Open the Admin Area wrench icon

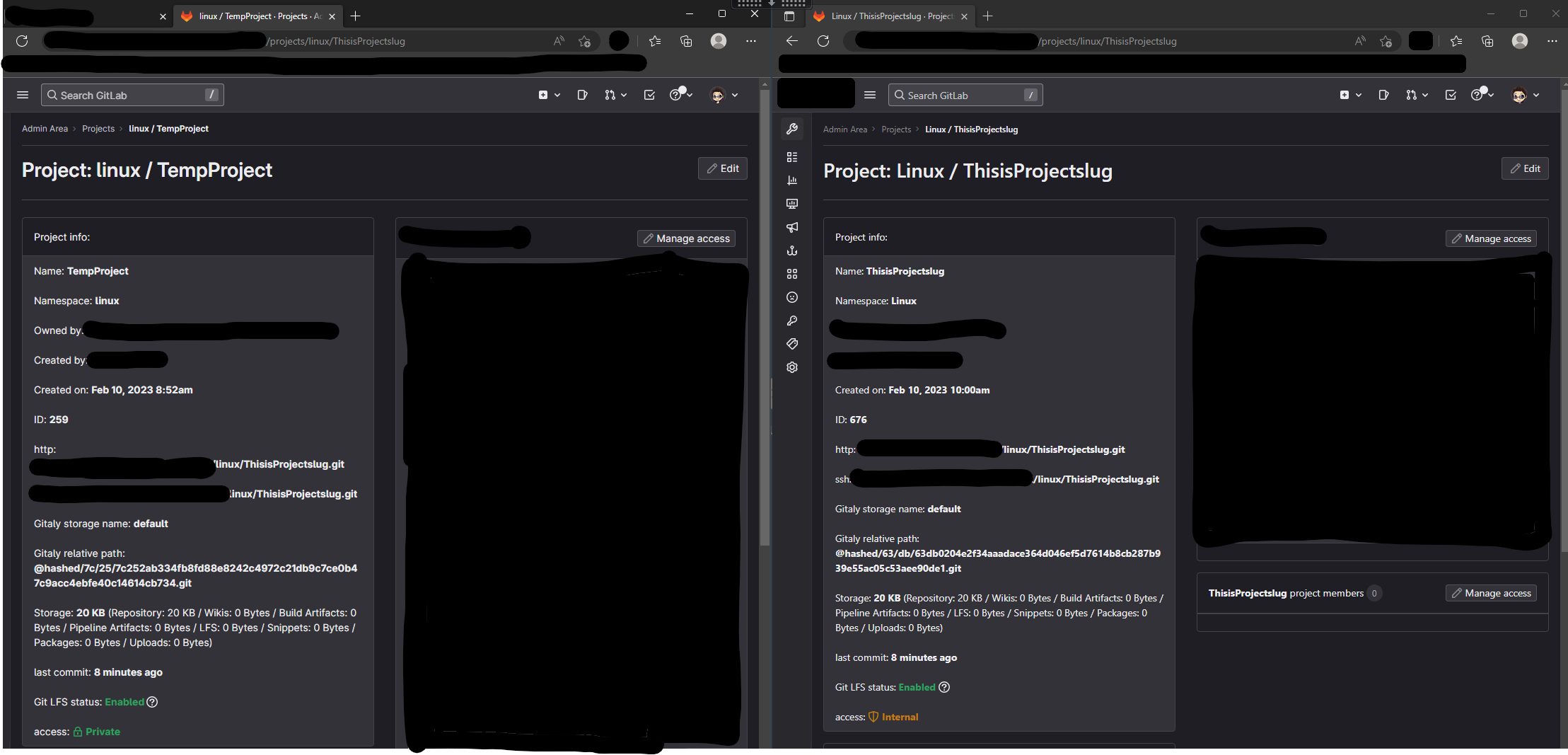(792, 129)
